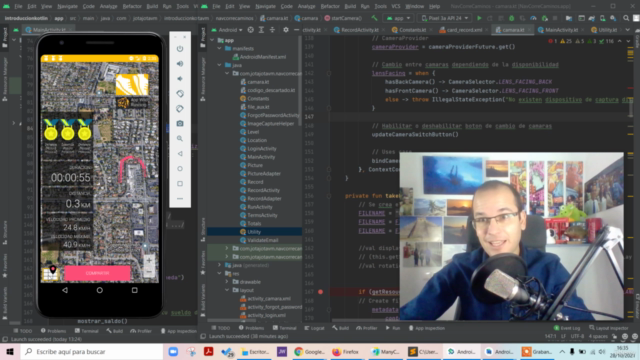Open the VCS menu
This screenshot has height=360, width=640.
(x=396, y=7)
